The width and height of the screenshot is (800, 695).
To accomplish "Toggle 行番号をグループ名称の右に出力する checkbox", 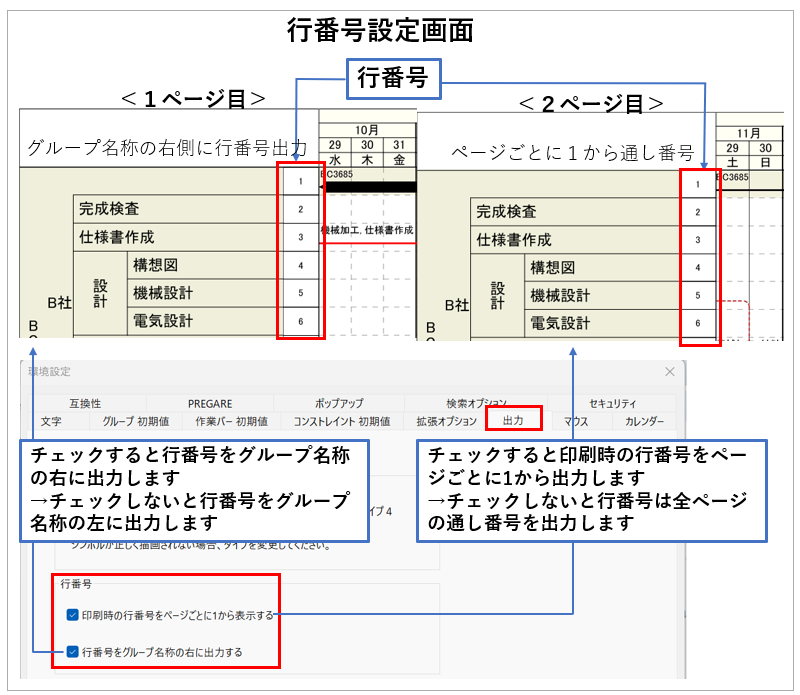I will (71, 652).
